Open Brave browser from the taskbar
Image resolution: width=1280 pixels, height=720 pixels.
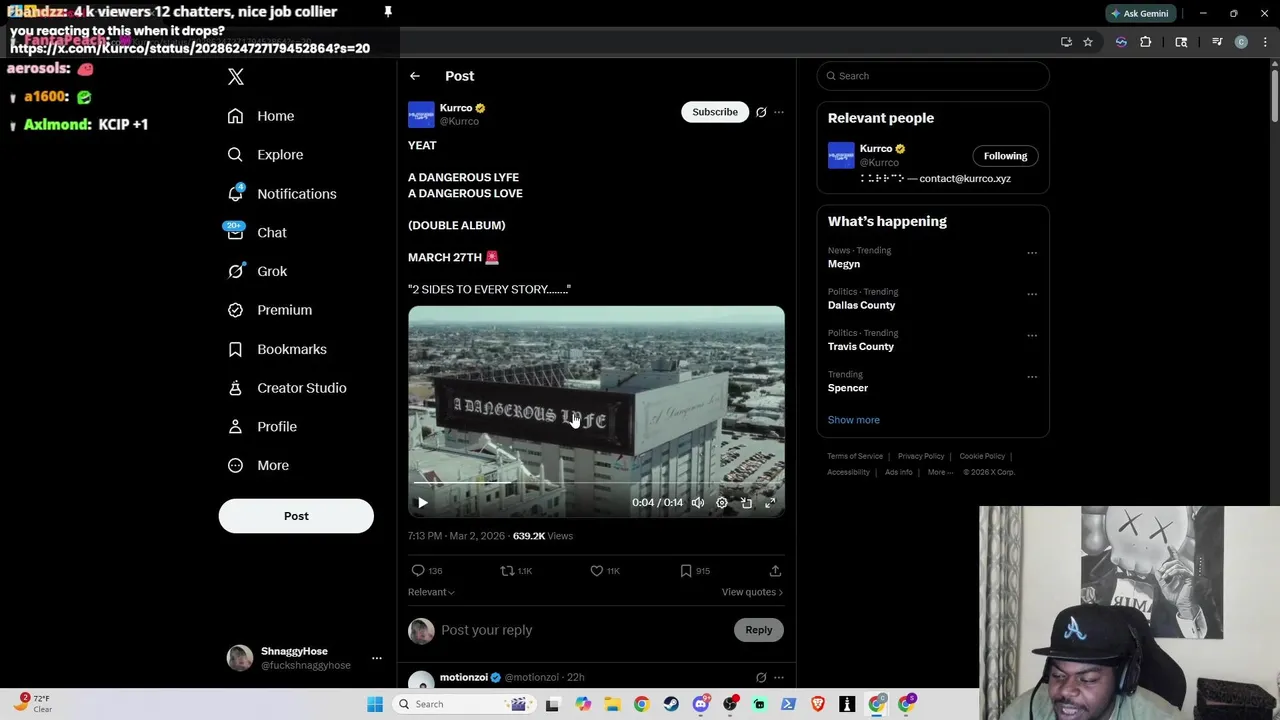click(818, 704)
